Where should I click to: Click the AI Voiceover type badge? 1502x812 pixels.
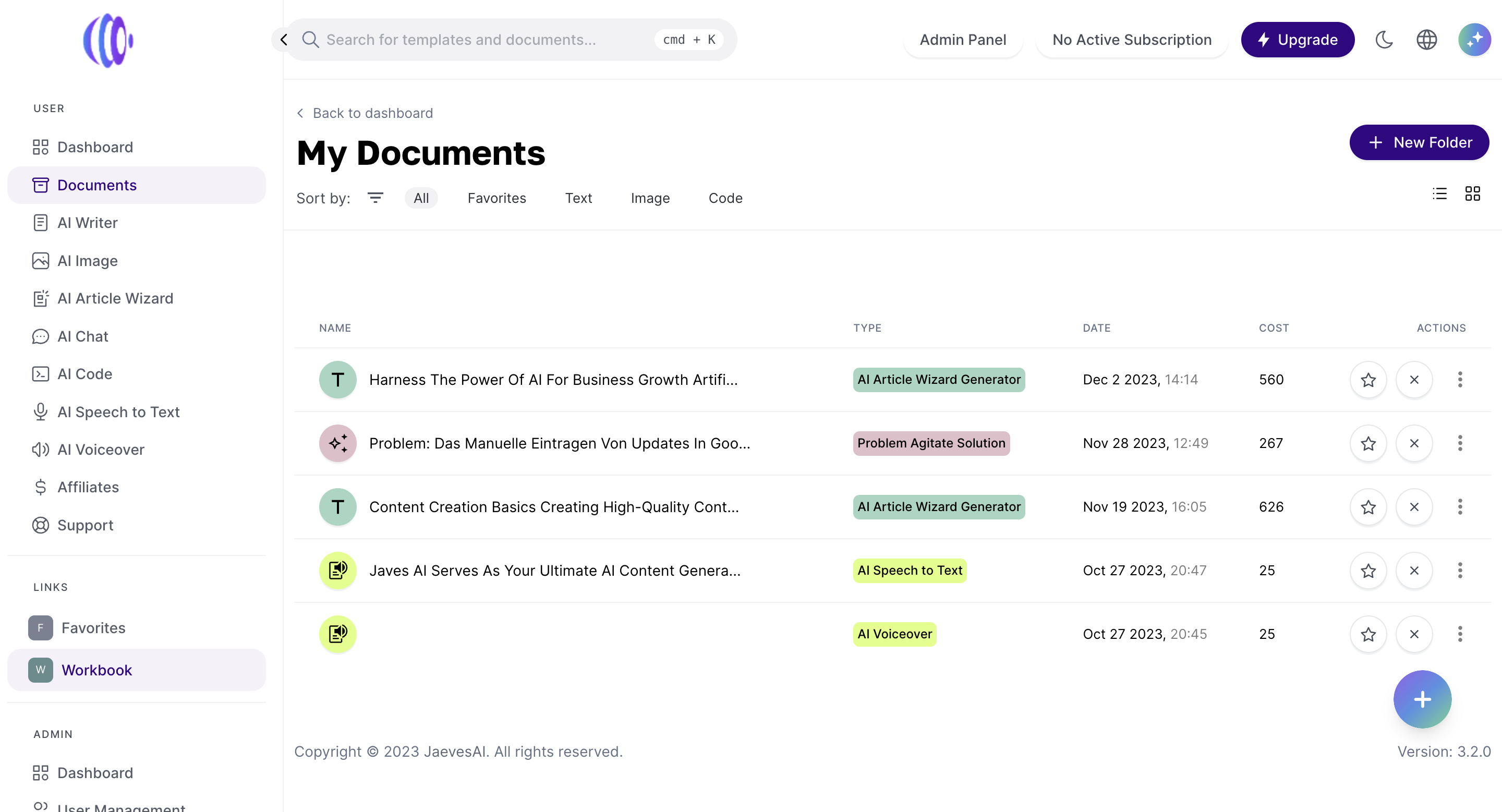[x=894, y=634]
